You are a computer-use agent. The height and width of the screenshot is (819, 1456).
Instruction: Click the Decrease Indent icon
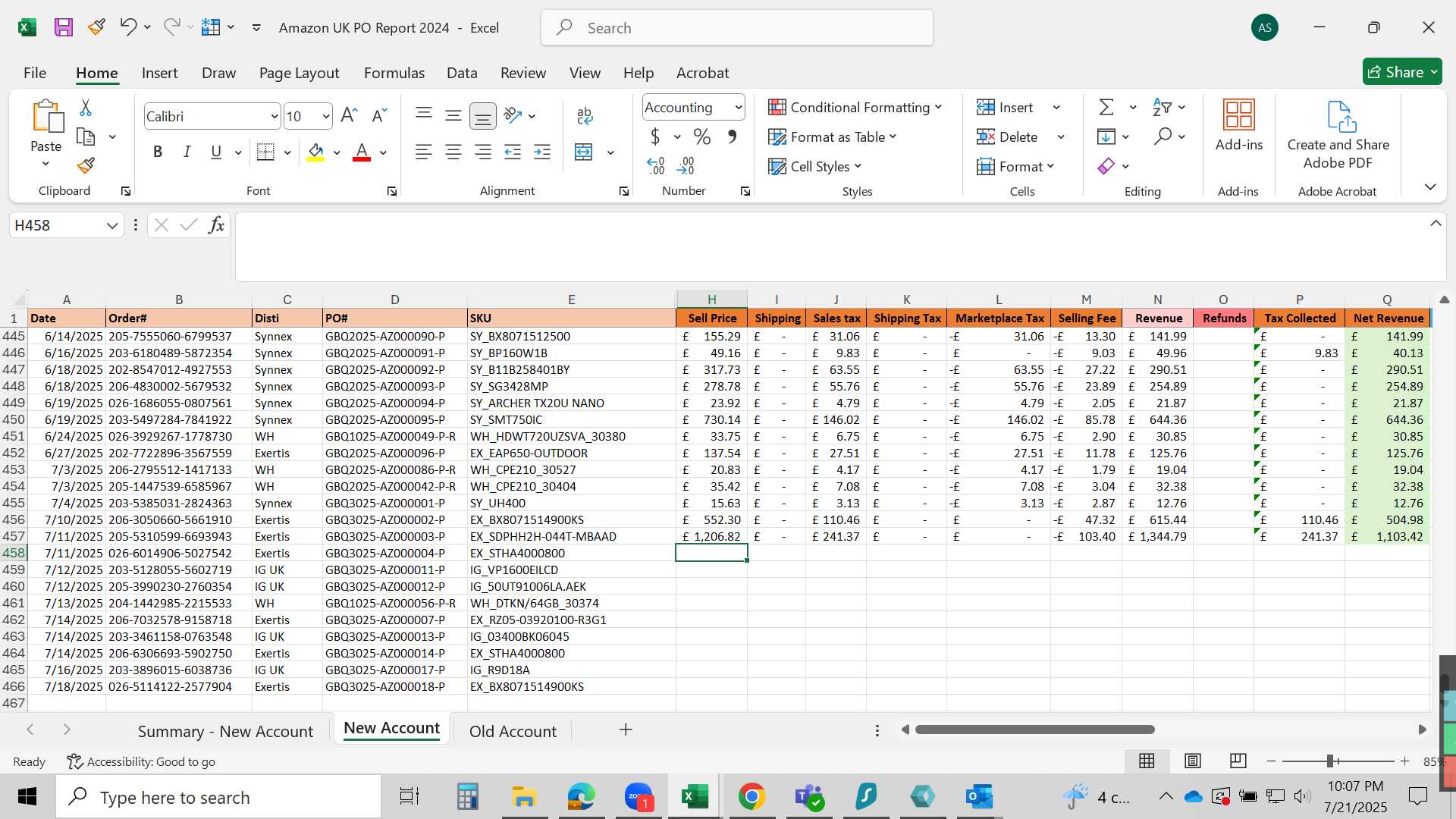click(513, 152)
